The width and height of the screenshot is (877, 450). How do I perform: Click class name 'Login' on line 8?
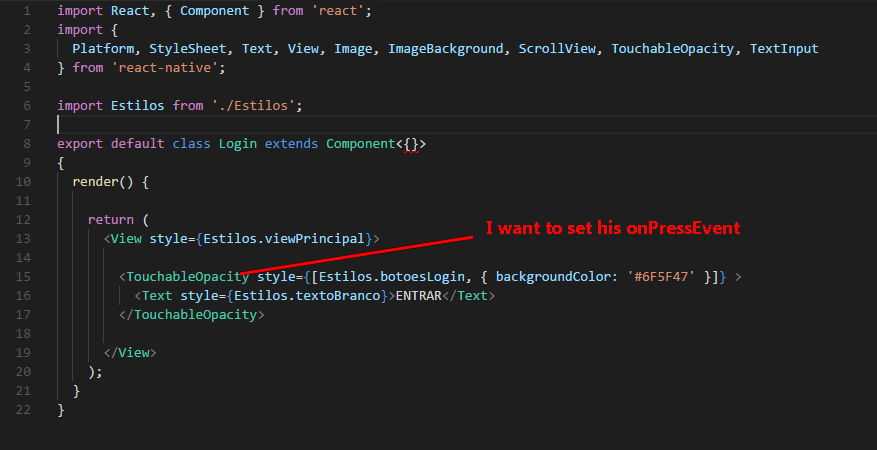(238, 144)
